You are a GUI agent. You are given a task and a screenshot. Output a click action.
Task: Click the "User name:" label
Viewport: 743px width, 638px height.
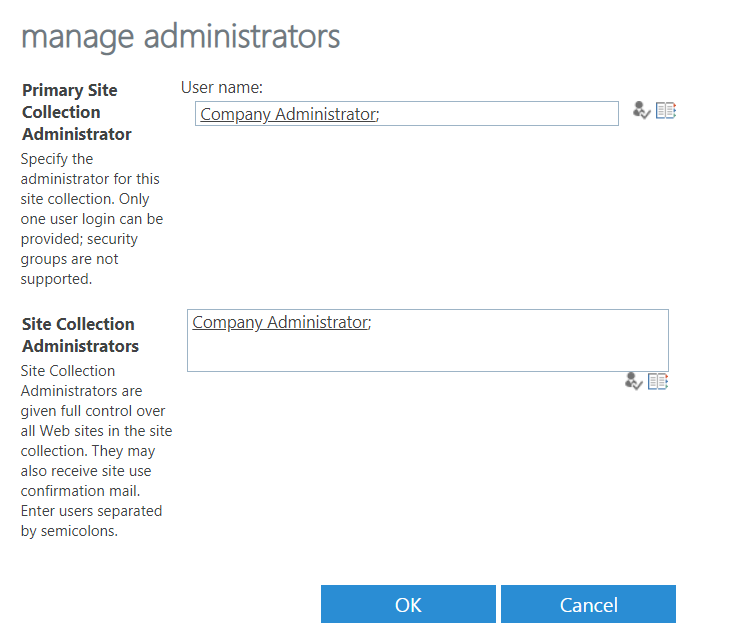(x=221, y=88)
